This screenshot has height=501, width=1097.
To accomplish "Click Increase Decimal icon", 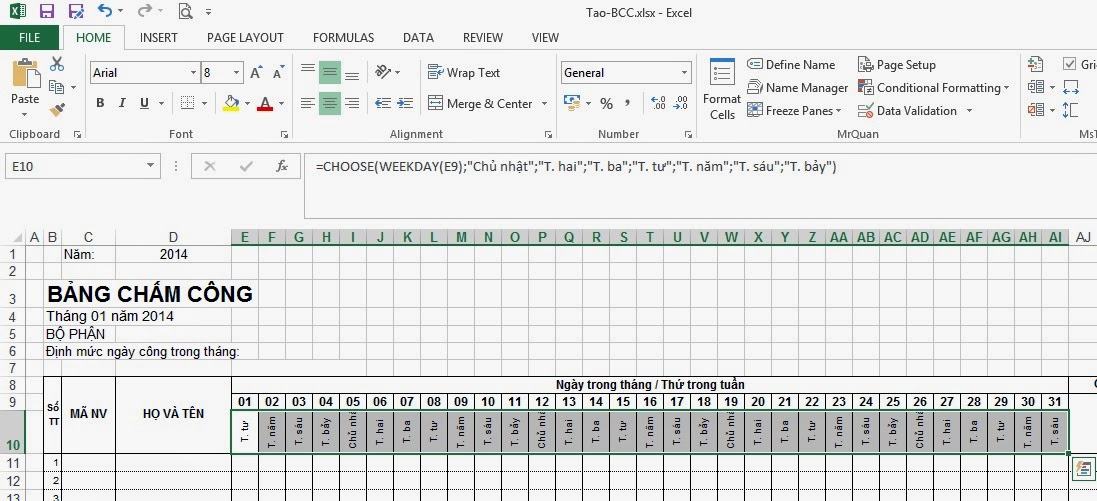I will [x=658, y=104].
